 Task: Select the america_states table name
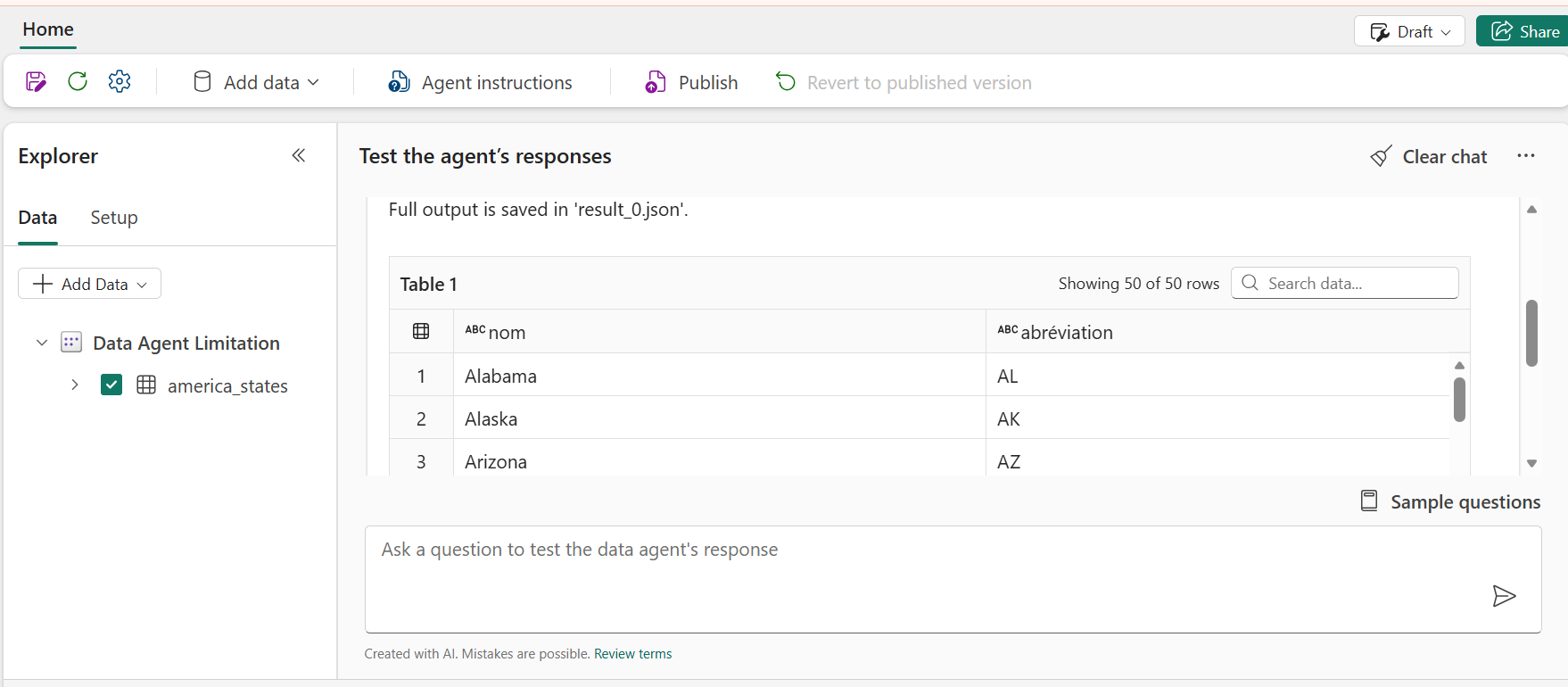[227, 385]
